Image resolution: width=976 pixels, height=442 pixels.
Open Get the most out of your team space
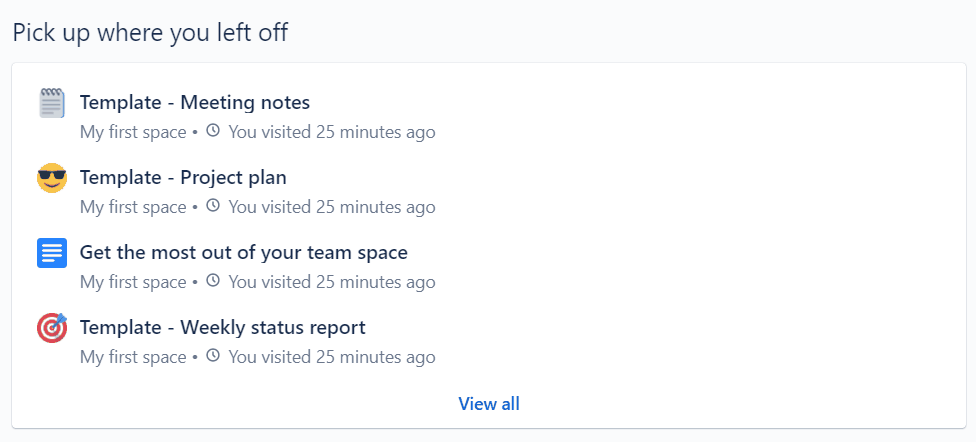[x=243, y=252]
